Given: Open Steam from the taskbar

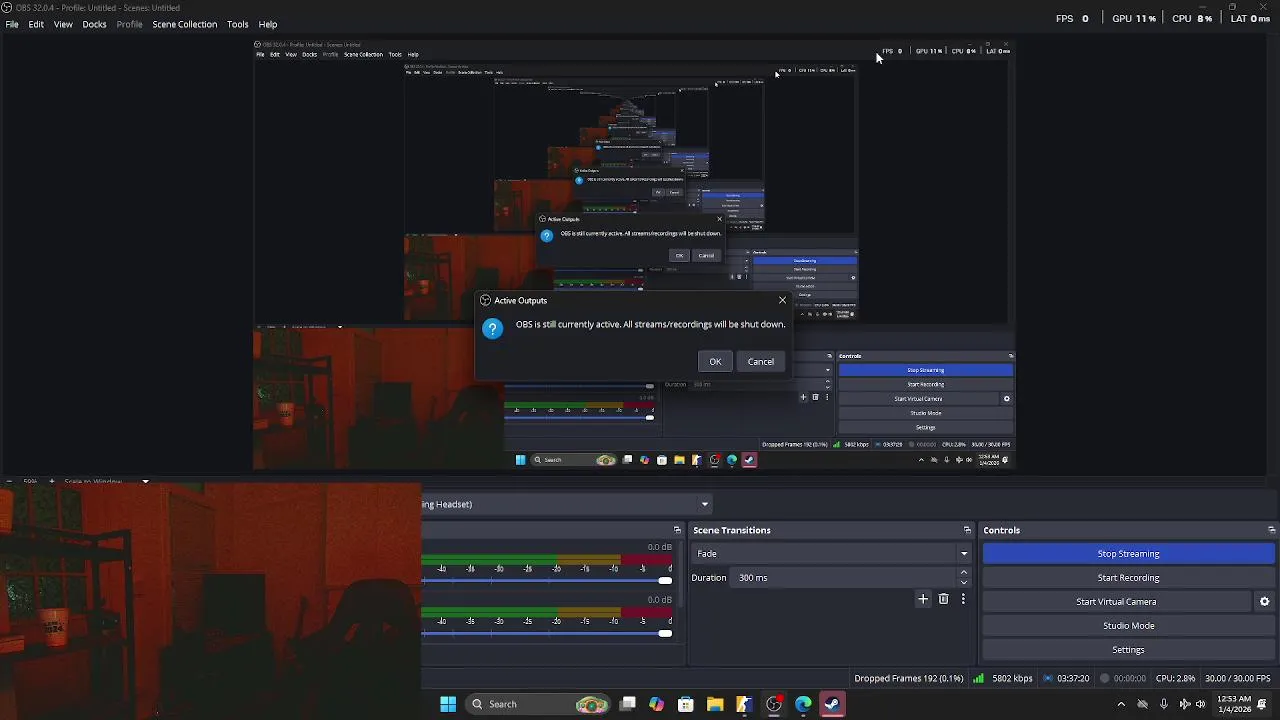Looking at the screenshot, I should coord(832,704).
